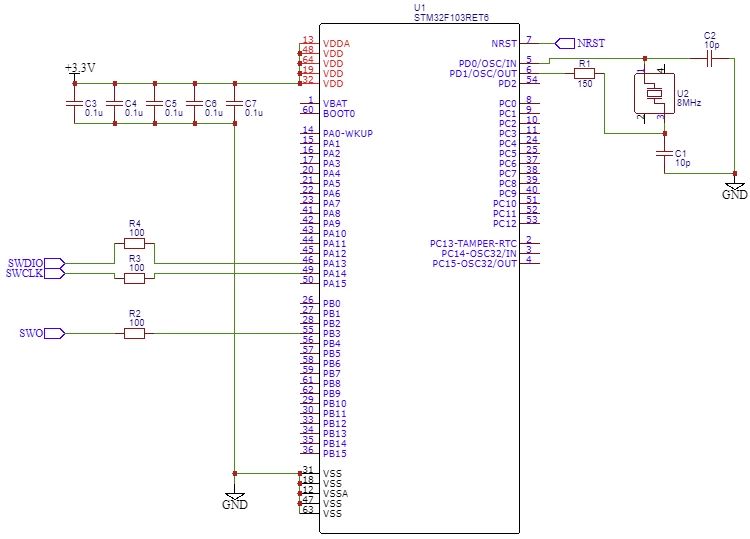Select the NRST pin label inside U1

[504, 44]
